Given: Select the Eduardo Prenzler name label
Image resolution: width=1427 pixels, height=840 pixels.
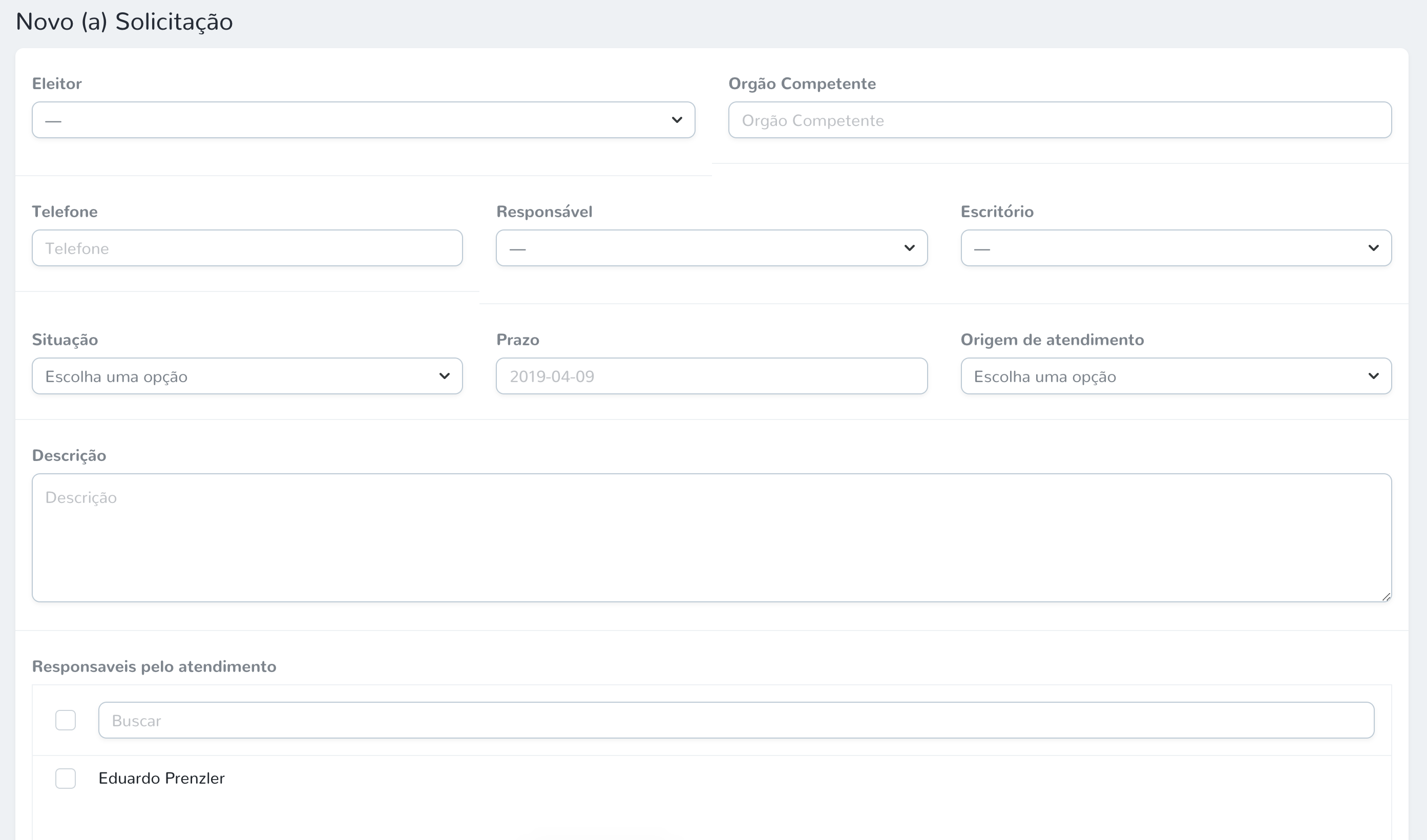Looking at the screenshot, I should click(x=162, y=778).
